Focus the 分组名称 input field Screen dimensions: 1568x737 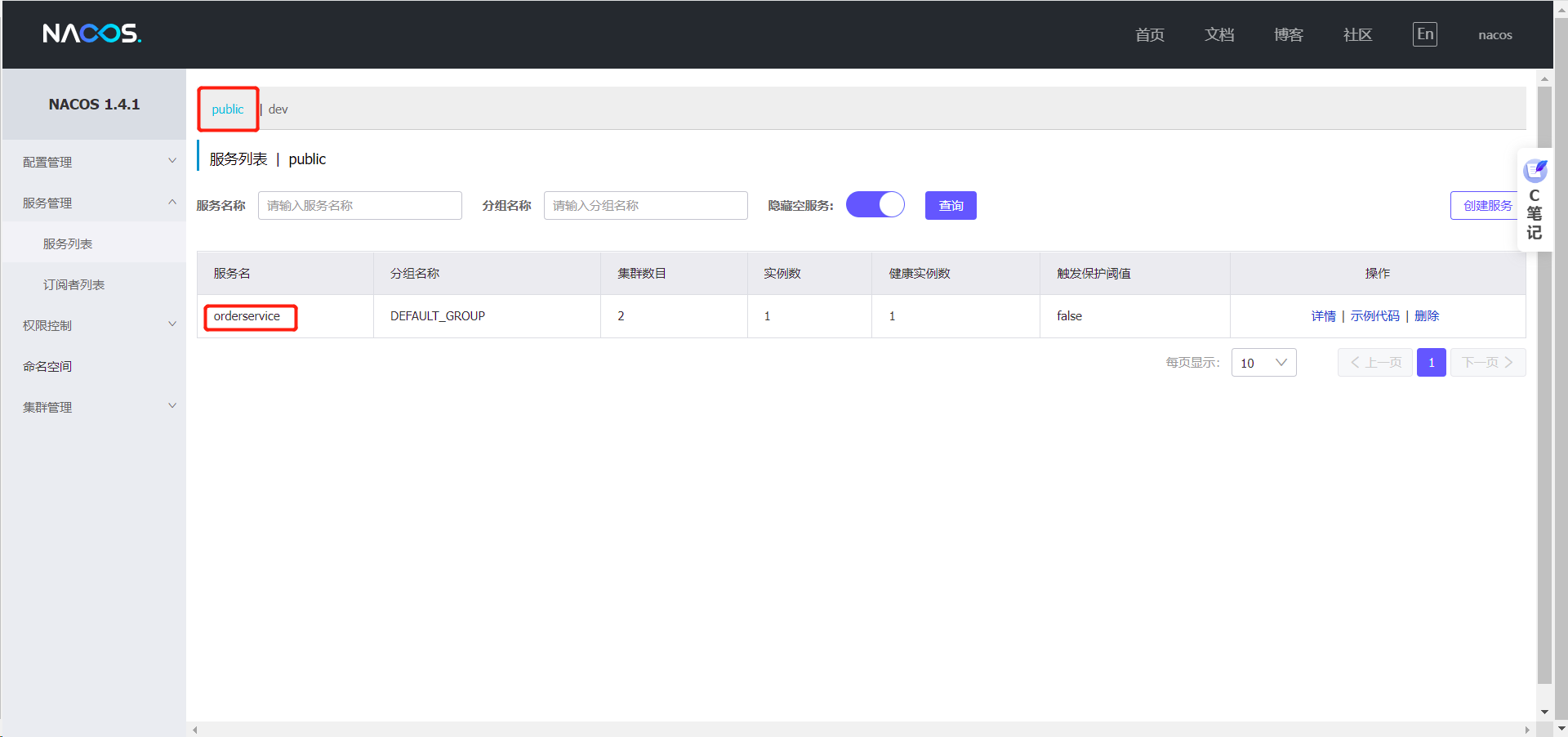(x=646, y=205)
